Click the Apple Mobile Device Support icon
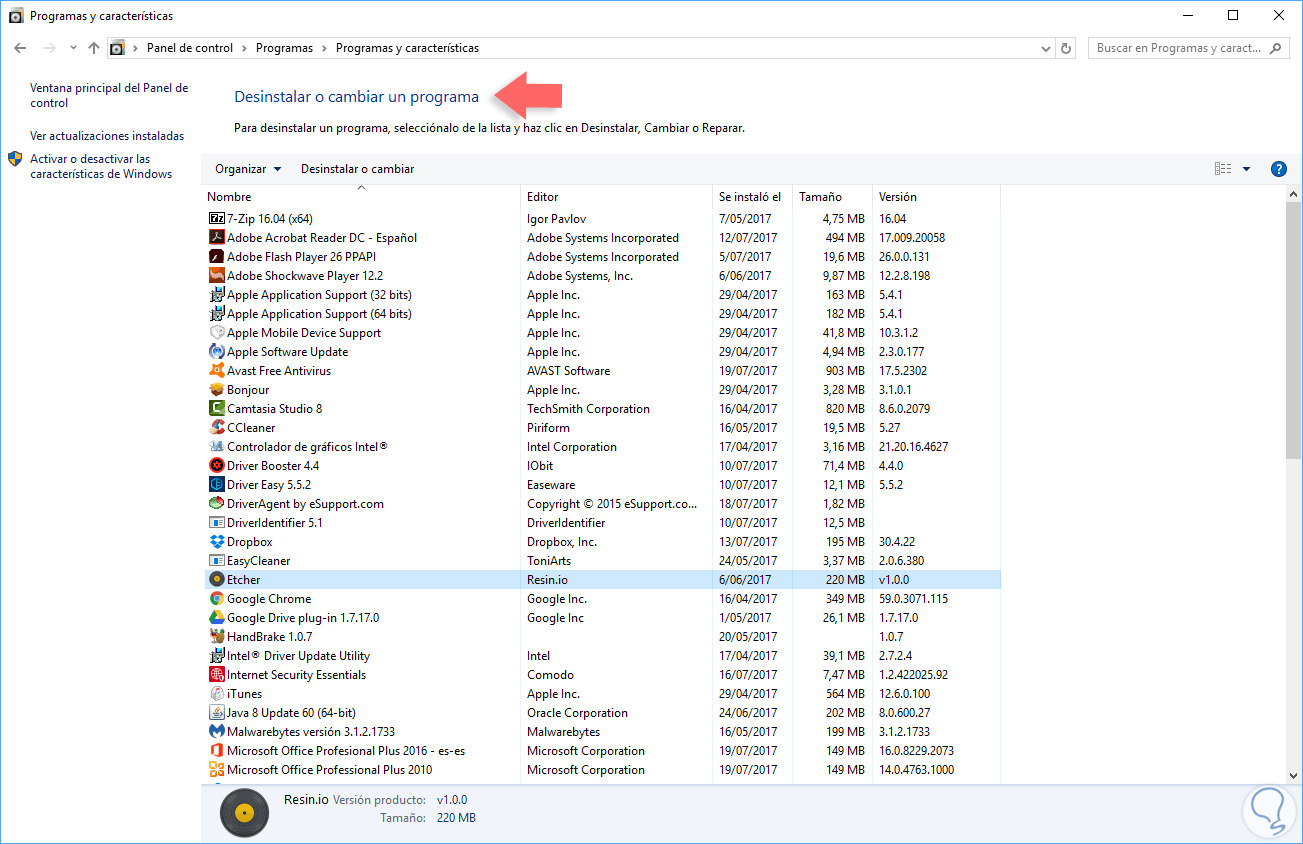The height and width of the screenshot is (844, 1303). point(217,332)
